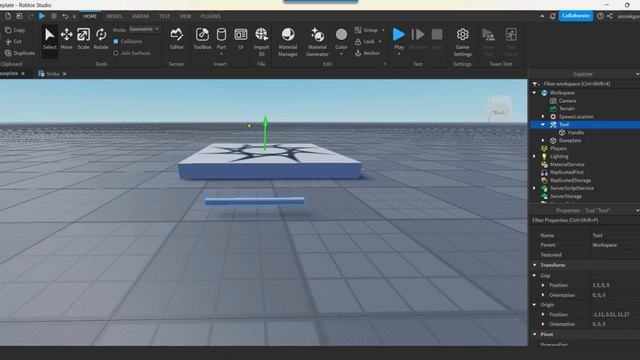
Task: Click the Filter Properties search field
Action: [584, 220]
